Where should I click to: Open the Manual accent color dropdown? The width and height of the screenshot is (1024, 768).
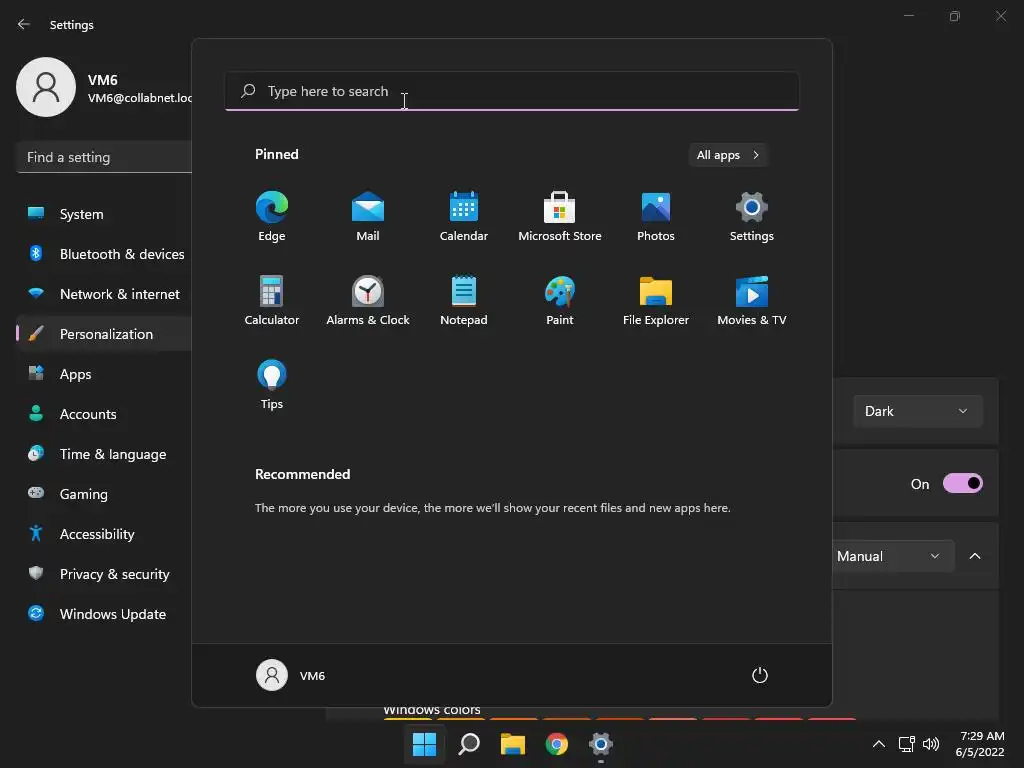892,556
